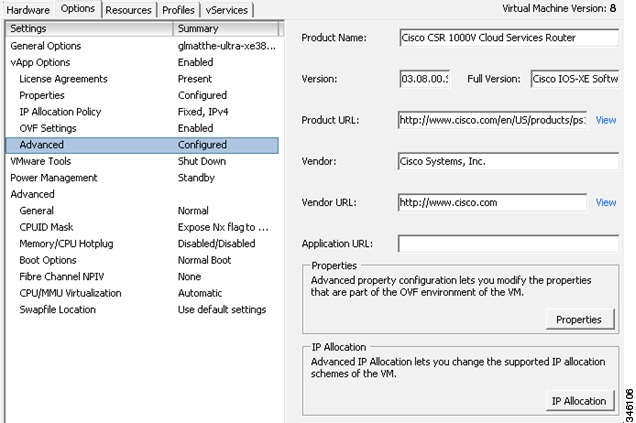This screenshot has height=423, width=636.
Task: Click the Summary column header
Action: (226, 29)
